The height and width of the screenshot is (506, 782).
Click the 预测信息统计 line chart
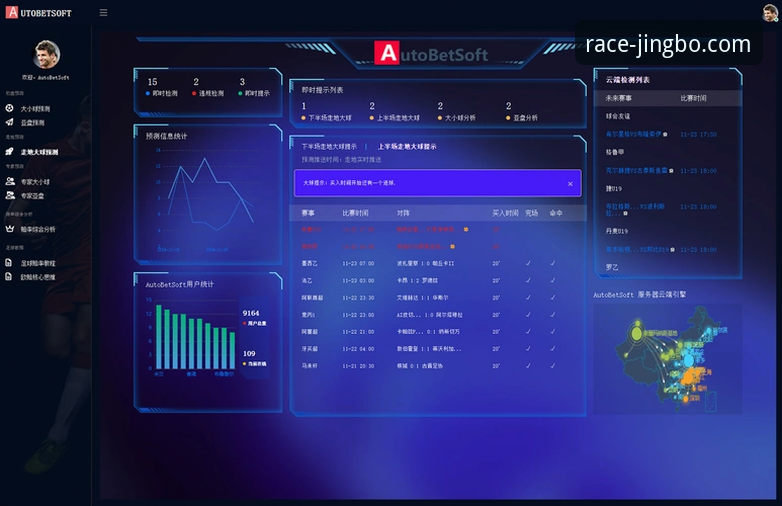pyautogui.click(x=205, y=199)
